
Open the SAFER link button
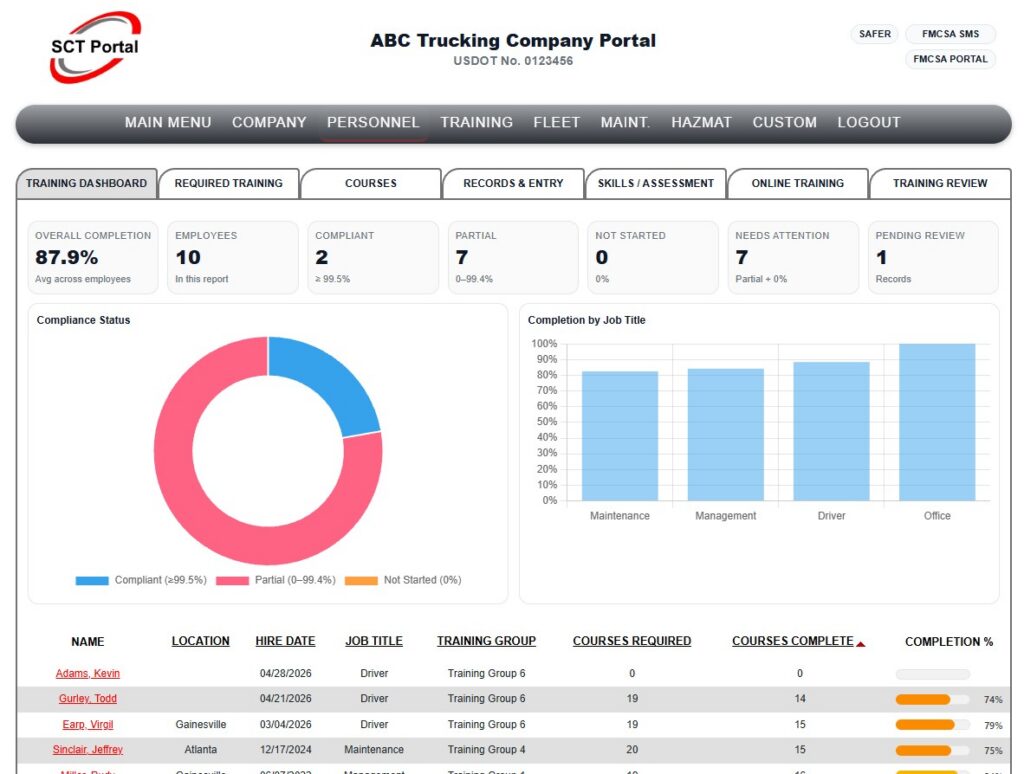[x=874, y=34]
